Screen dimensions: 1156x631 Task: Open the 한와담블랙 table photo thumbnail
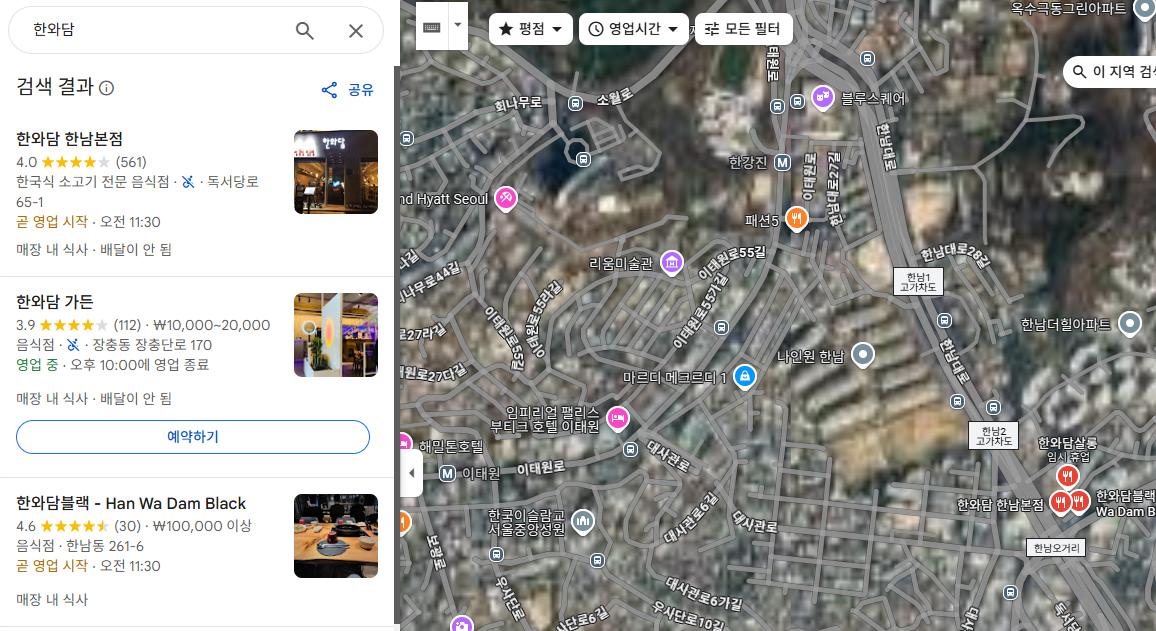pos(335,536)
